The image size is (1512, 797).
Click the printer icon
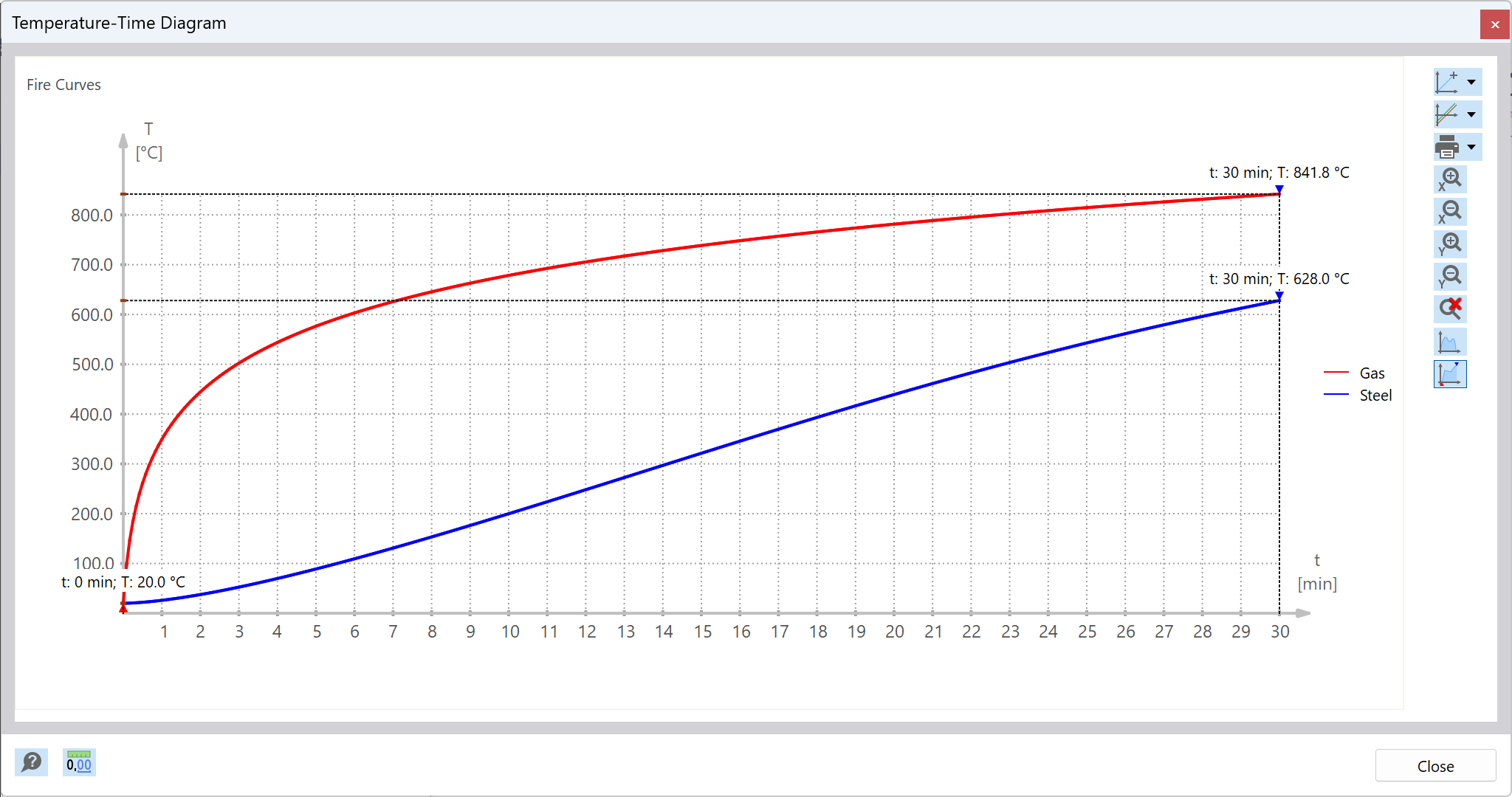pyautogui.click(x=1447, y=147)
